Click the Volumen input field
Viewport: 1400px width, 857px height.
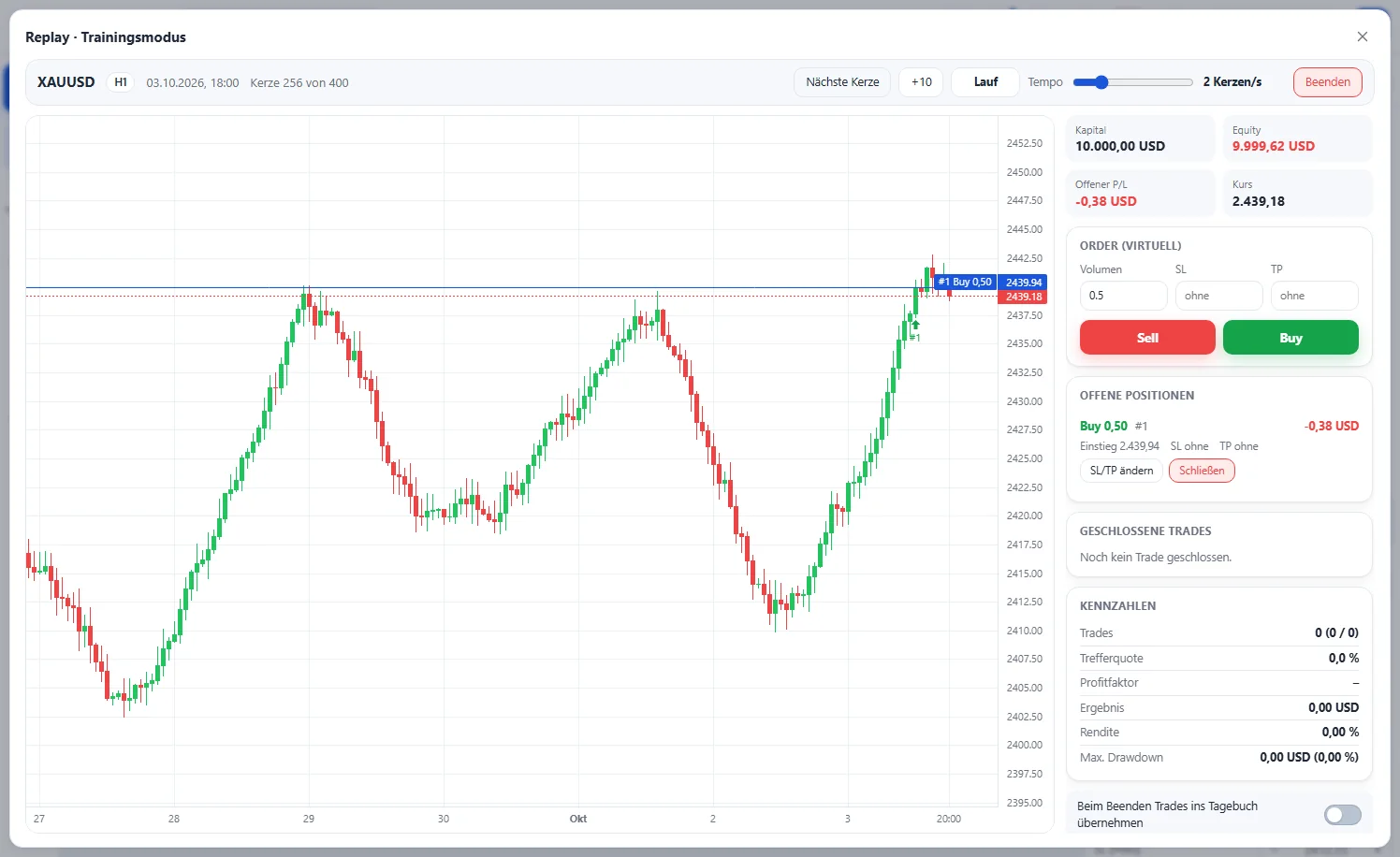[x=1123, y=296]
